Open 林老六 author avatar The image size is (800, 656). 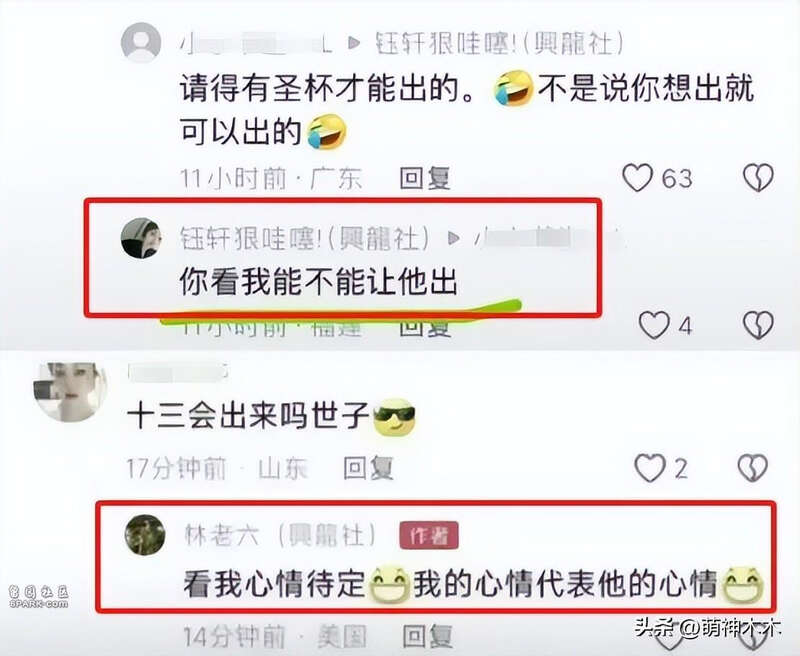click(x=145, y=535)
